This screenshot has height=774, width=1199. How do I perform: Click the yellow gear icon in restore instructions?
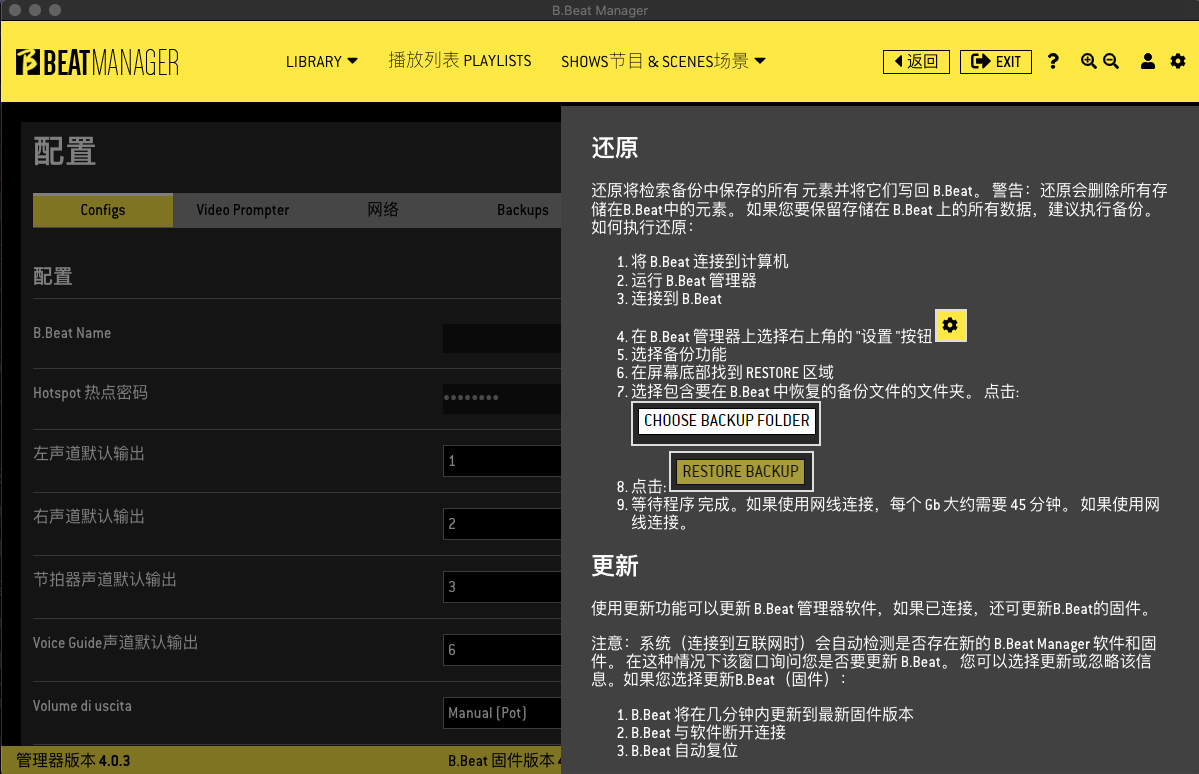pos(950,325)
